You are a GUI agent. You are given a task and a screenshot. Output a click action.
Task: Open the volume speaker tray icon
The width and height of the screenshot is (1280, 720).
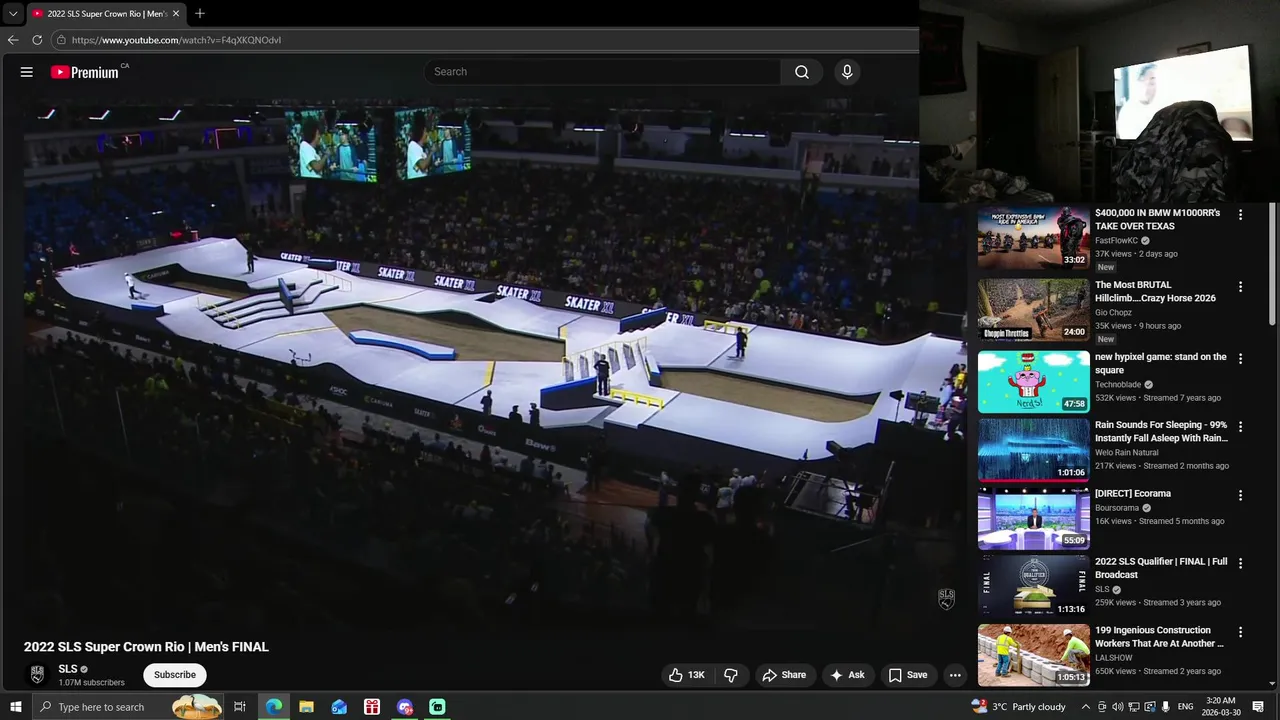(x=1118, y=707)
